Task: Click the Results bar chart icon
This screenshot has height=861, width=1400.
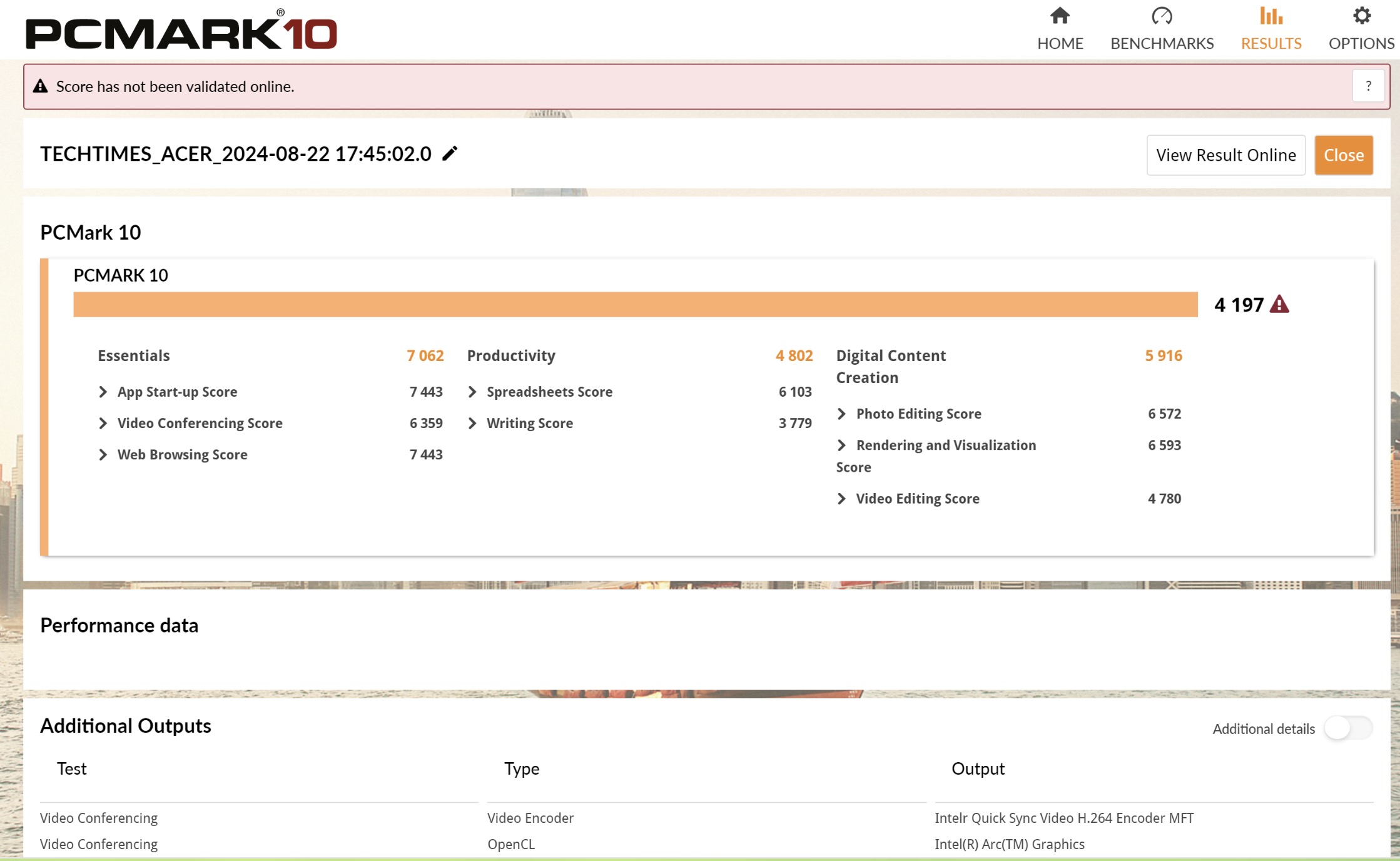Action: 1271,16
